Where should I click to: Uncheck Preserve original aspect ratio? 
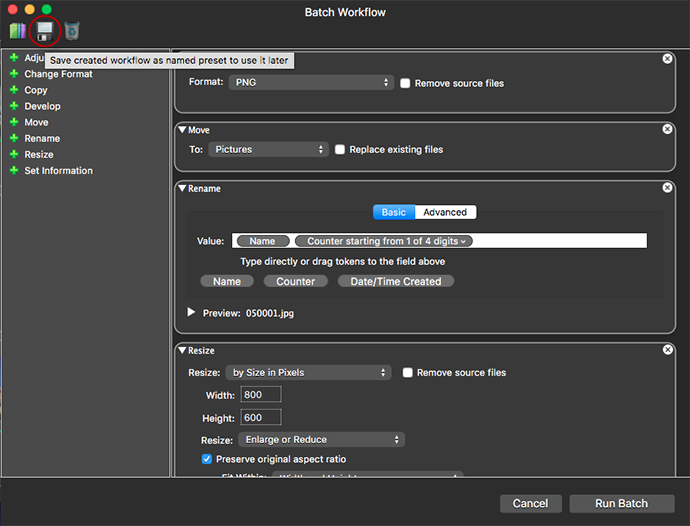click(206, 459)
